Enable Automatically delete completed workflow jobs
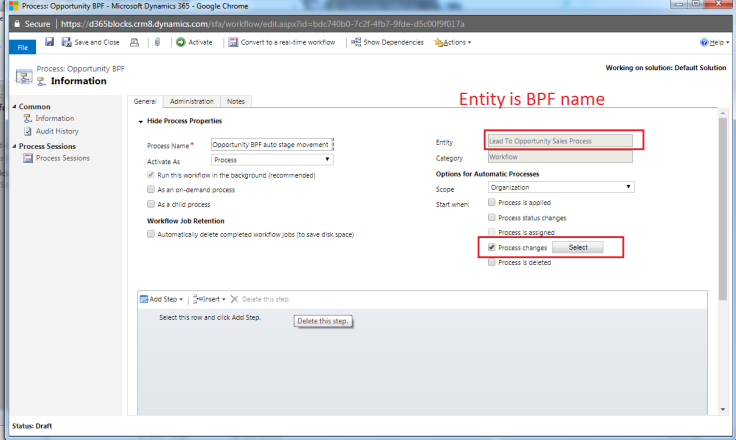Image resolution: width=736 pixels, height=440 pixels. click(151, 234)
